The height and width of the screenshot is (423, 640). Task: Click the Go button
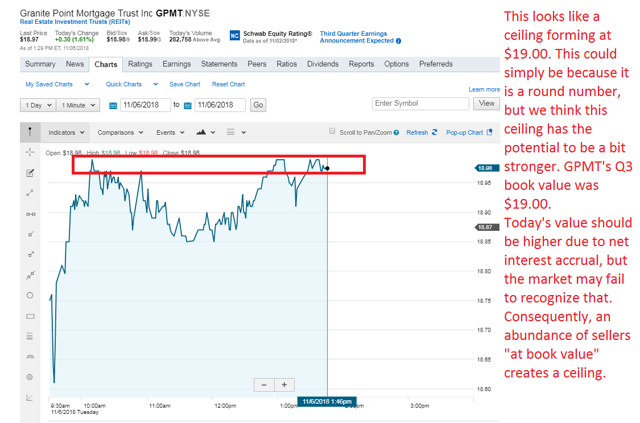tap(258, 105)
